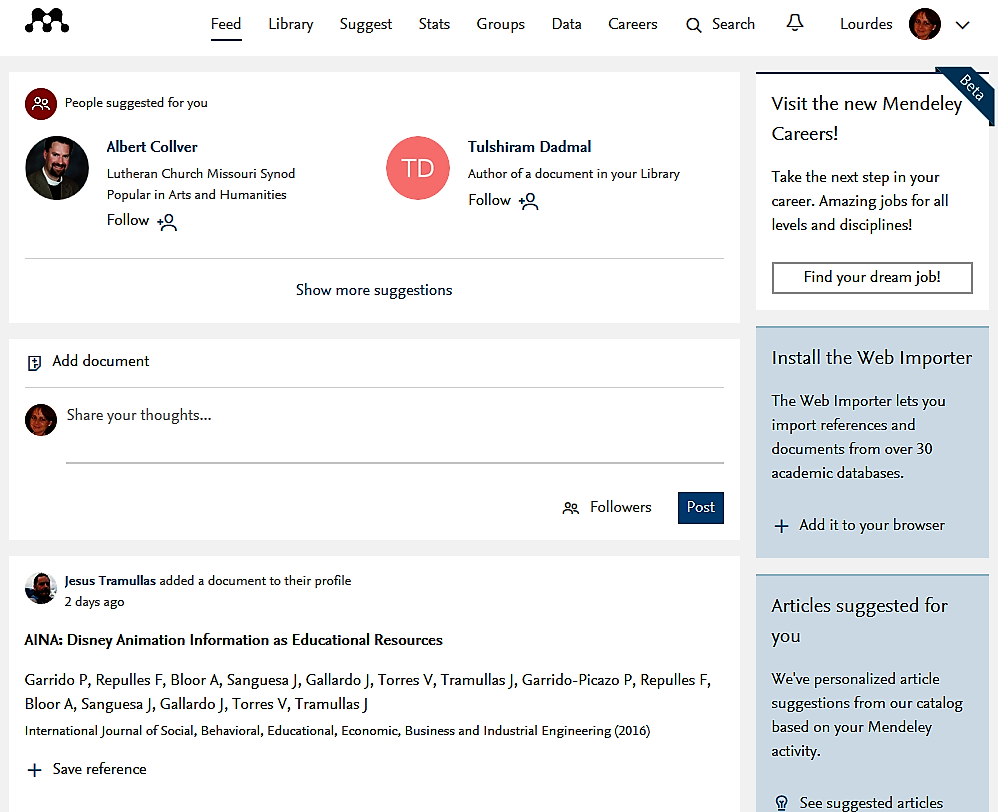This screenshot has width=998, height=812.
Task: Click See suggested articles
Action: 871,803
